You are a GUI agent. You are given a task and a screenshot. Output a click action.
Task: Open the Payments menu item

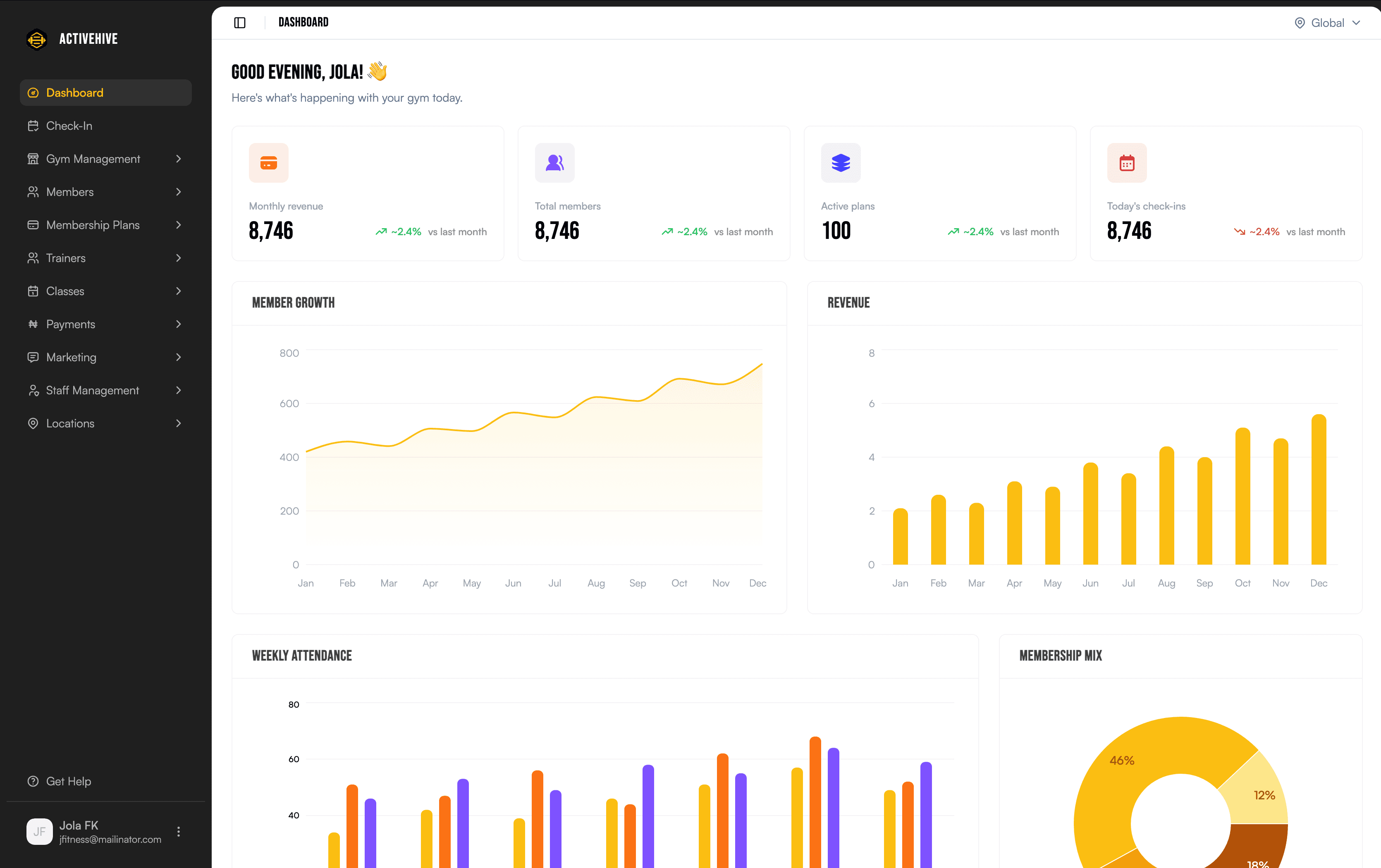pos(105,324)
